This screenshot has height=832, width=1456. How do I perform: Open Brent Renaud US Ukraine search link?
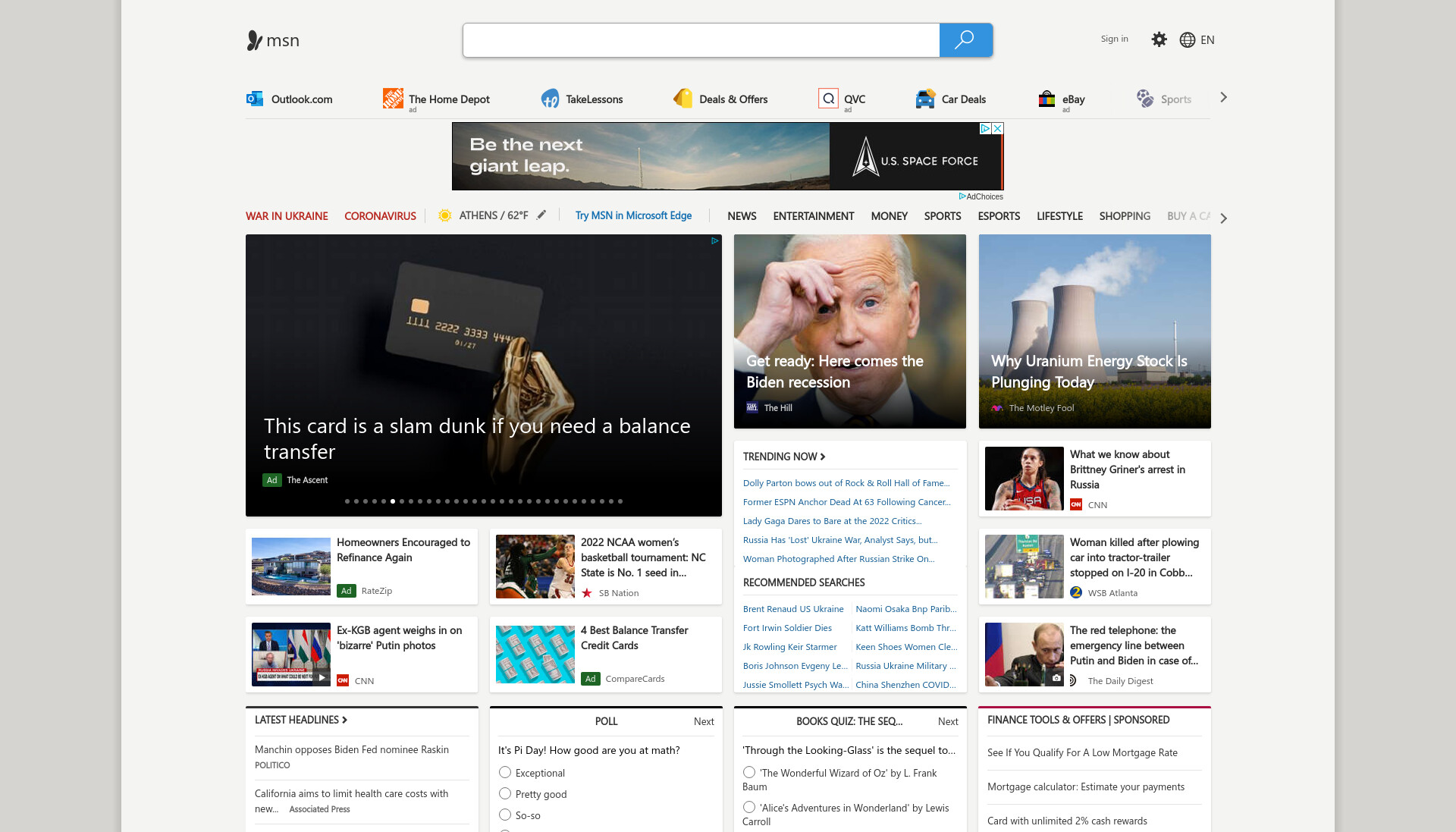pyautogui.click(x=792, y=609)
